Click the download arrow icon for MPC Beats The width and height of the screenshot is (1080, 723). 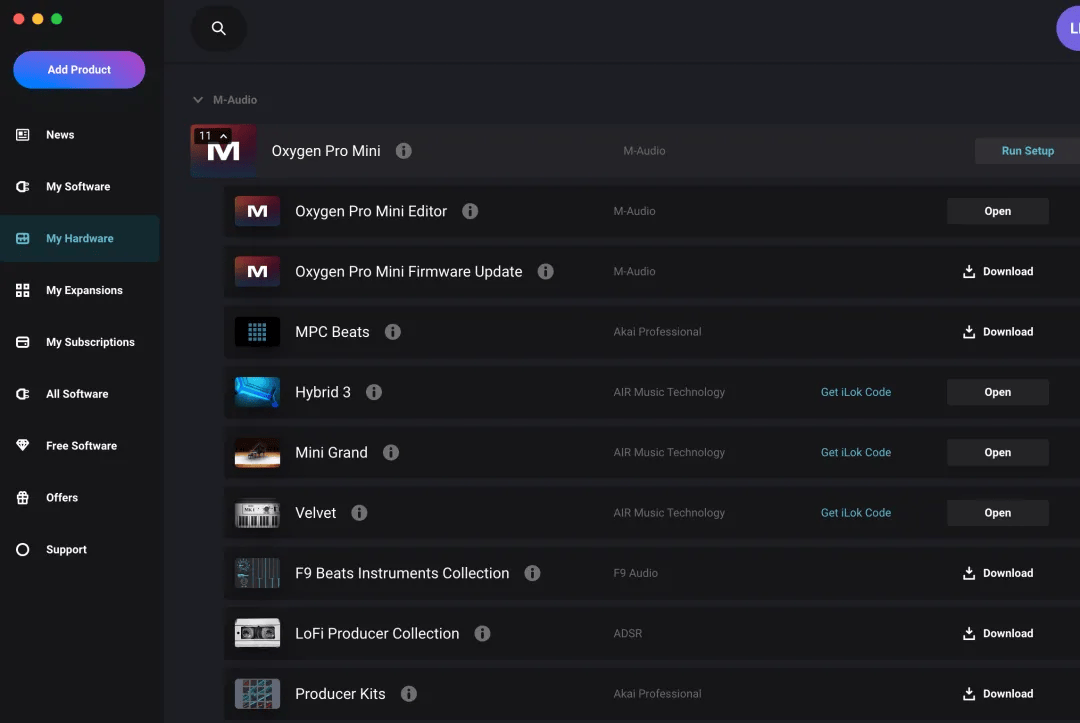(968, 332)
